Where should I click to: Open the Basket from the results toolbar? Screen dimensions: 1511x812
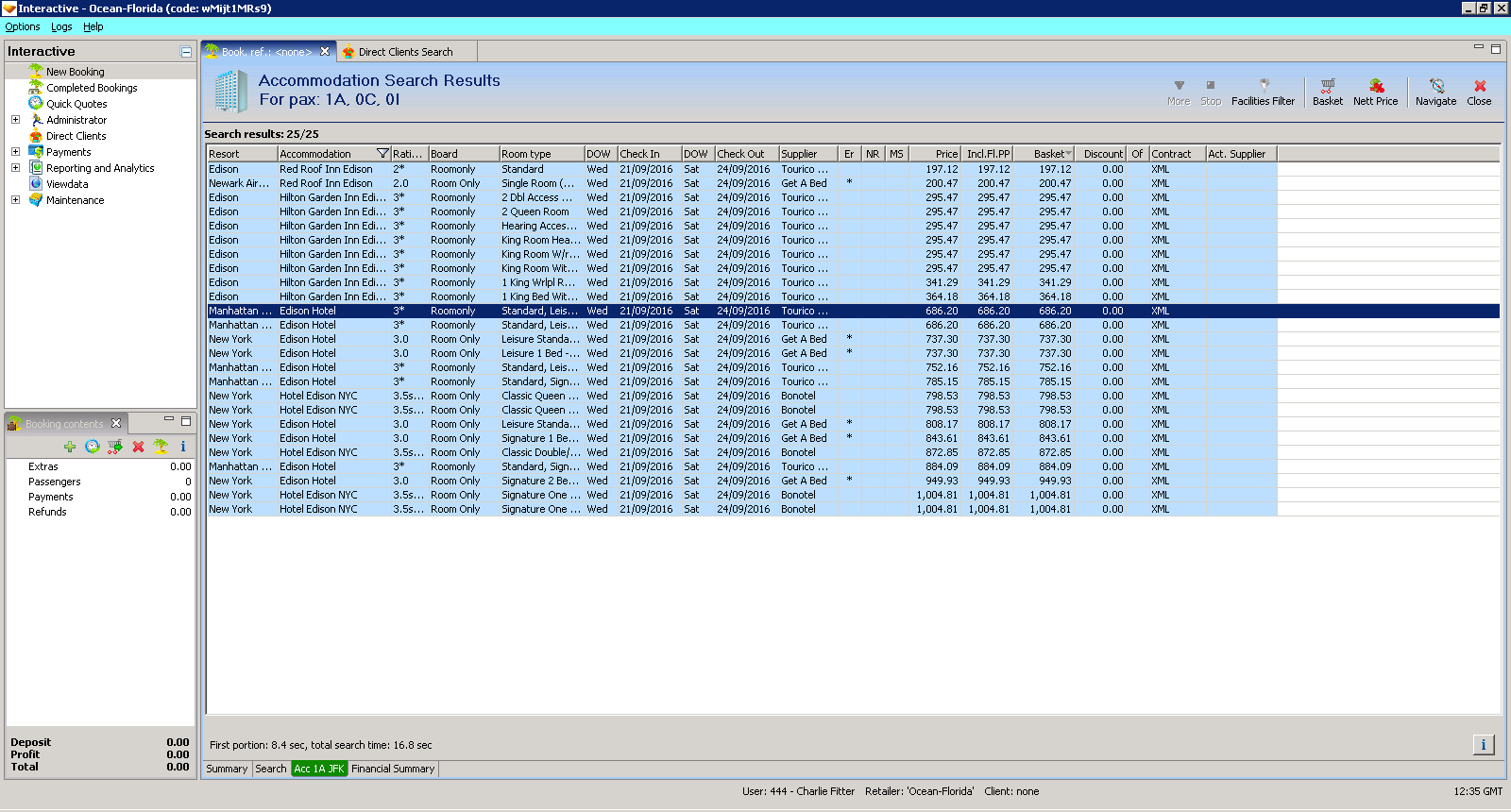(1327, 92)
